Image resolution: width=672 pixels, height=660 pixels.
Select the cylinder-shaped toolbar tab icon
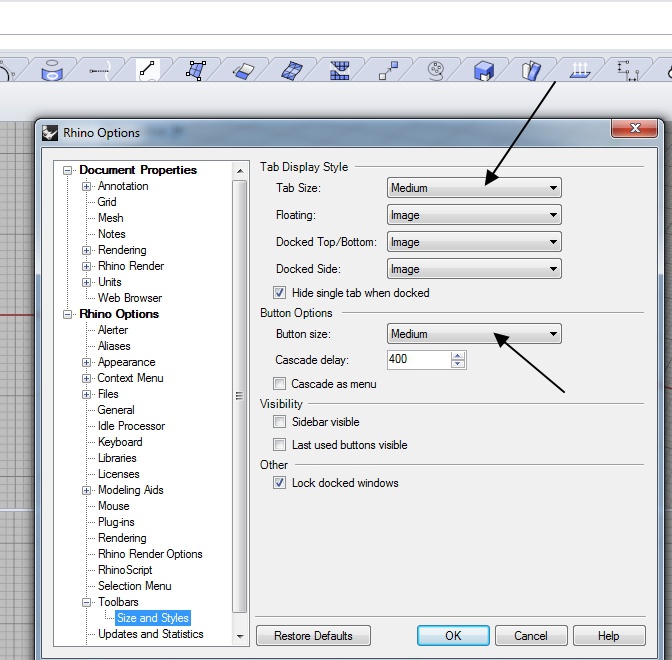point(51,70)
